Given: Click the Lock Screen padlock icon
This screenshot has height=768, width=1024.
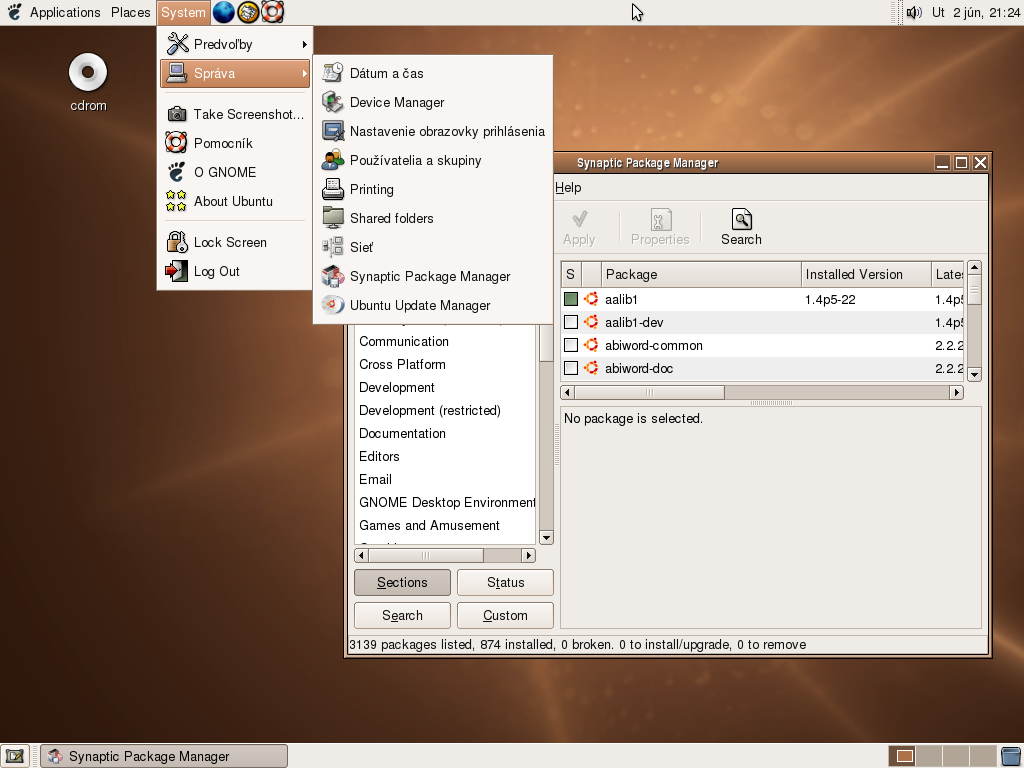Looking at the screenshot, I should (176, 242).
